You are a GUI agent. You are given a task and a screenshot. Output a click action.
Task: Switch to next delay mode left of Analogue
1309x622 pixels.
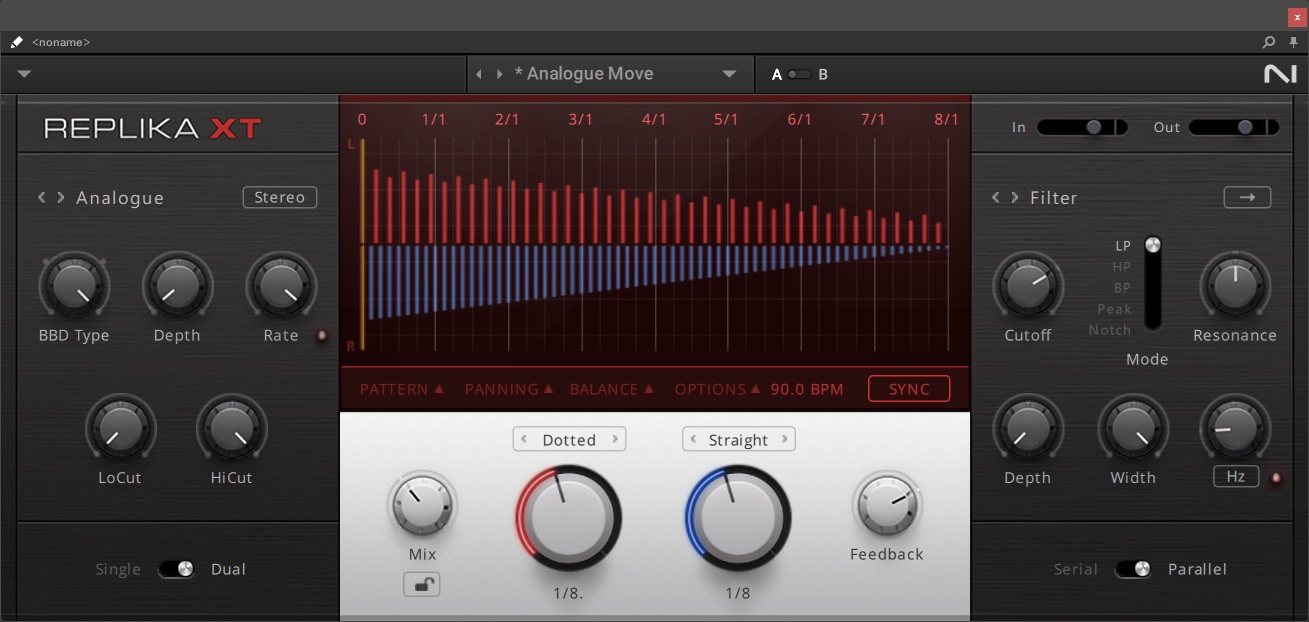(60, 198)
